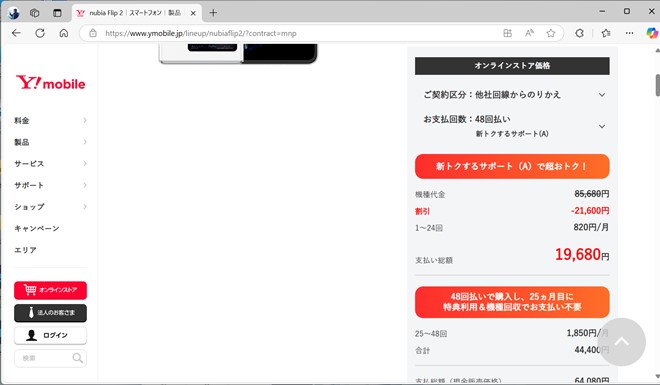Expand the 料金 menu item

click(50, 120)
